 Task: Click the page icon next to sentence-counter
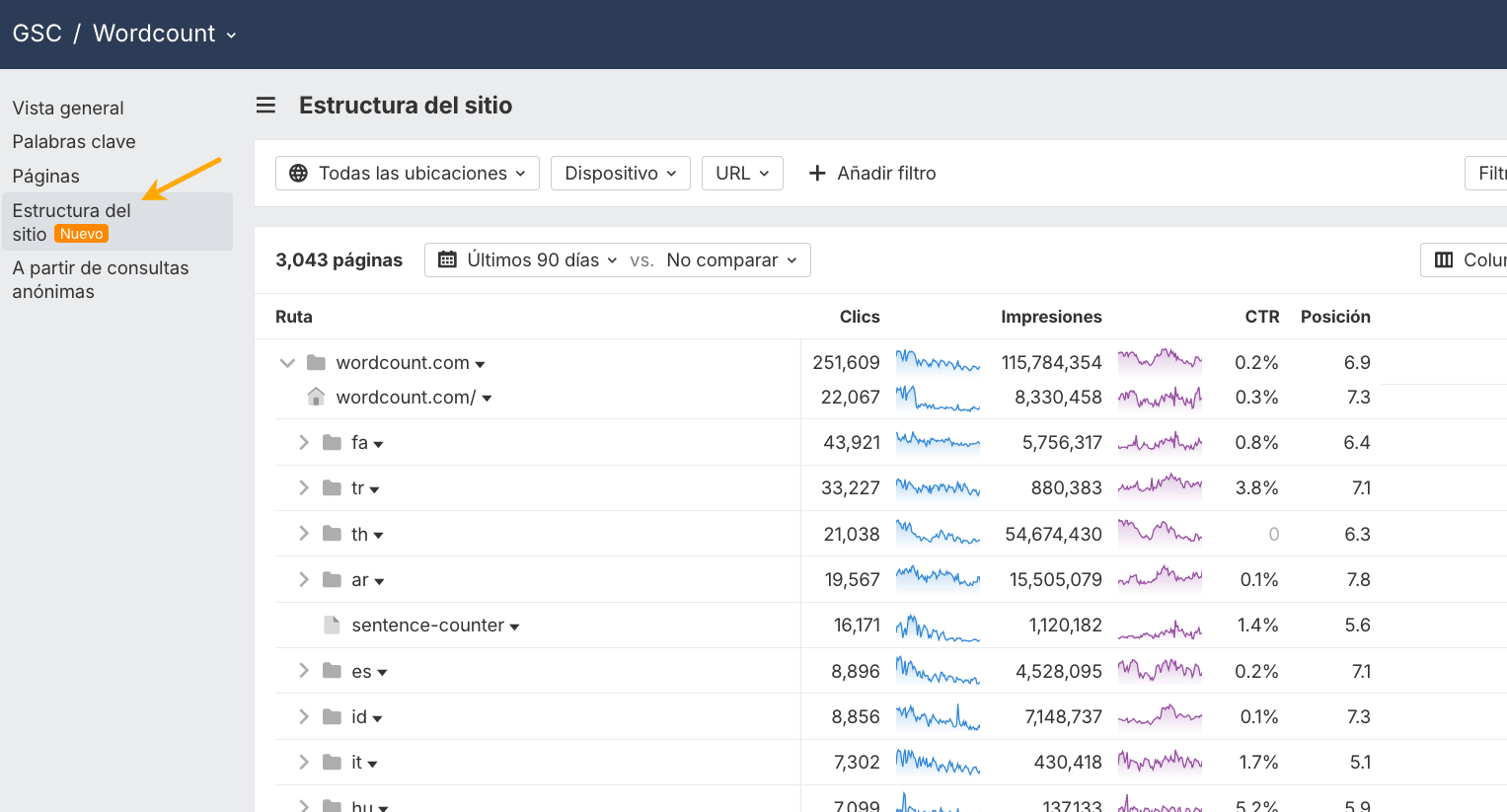click(333, 626)
